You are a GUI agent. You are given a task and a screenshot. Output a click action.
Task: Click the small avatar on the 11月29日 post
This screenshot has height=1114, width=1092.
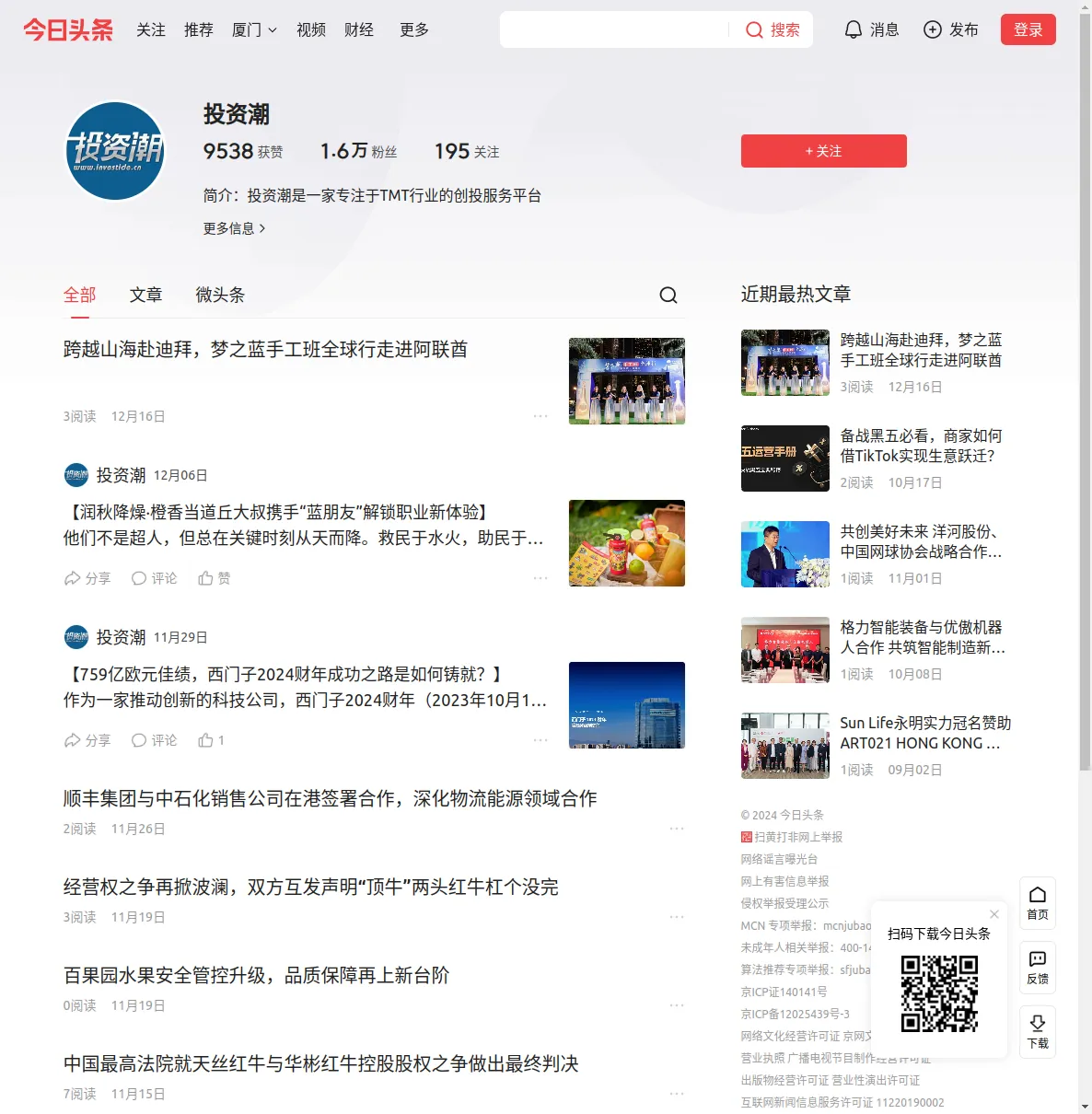pos(76,637)
